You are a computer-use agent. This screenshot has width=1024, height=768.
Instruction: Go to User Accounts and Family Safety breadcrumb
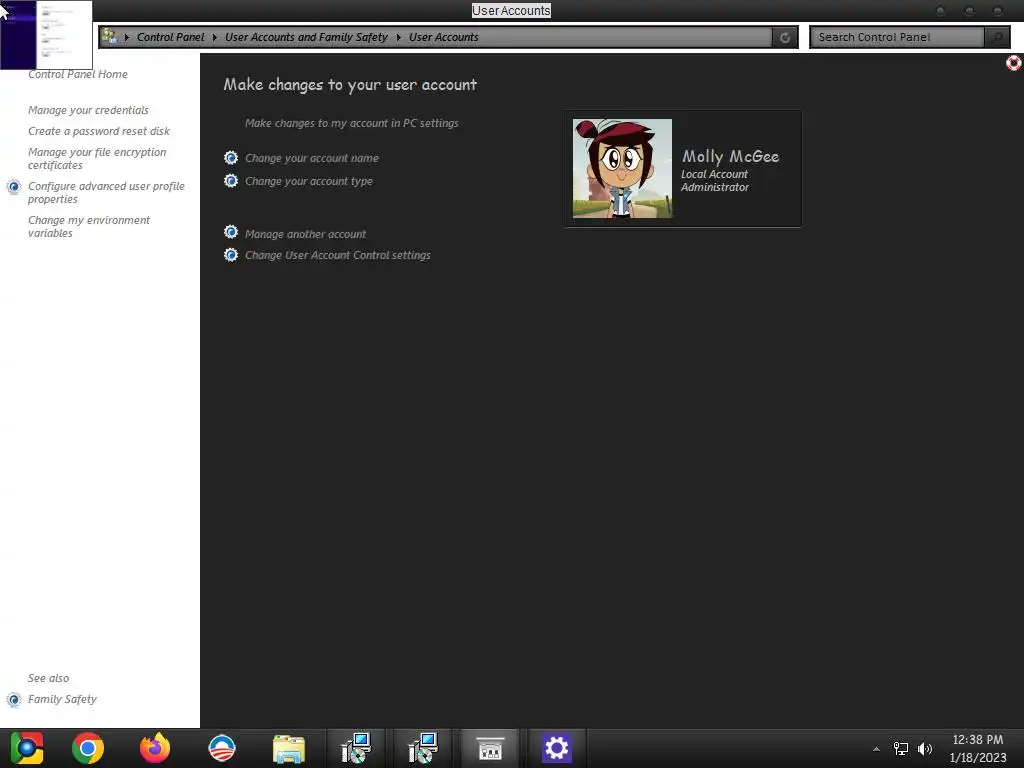click(x=306, y=37)
